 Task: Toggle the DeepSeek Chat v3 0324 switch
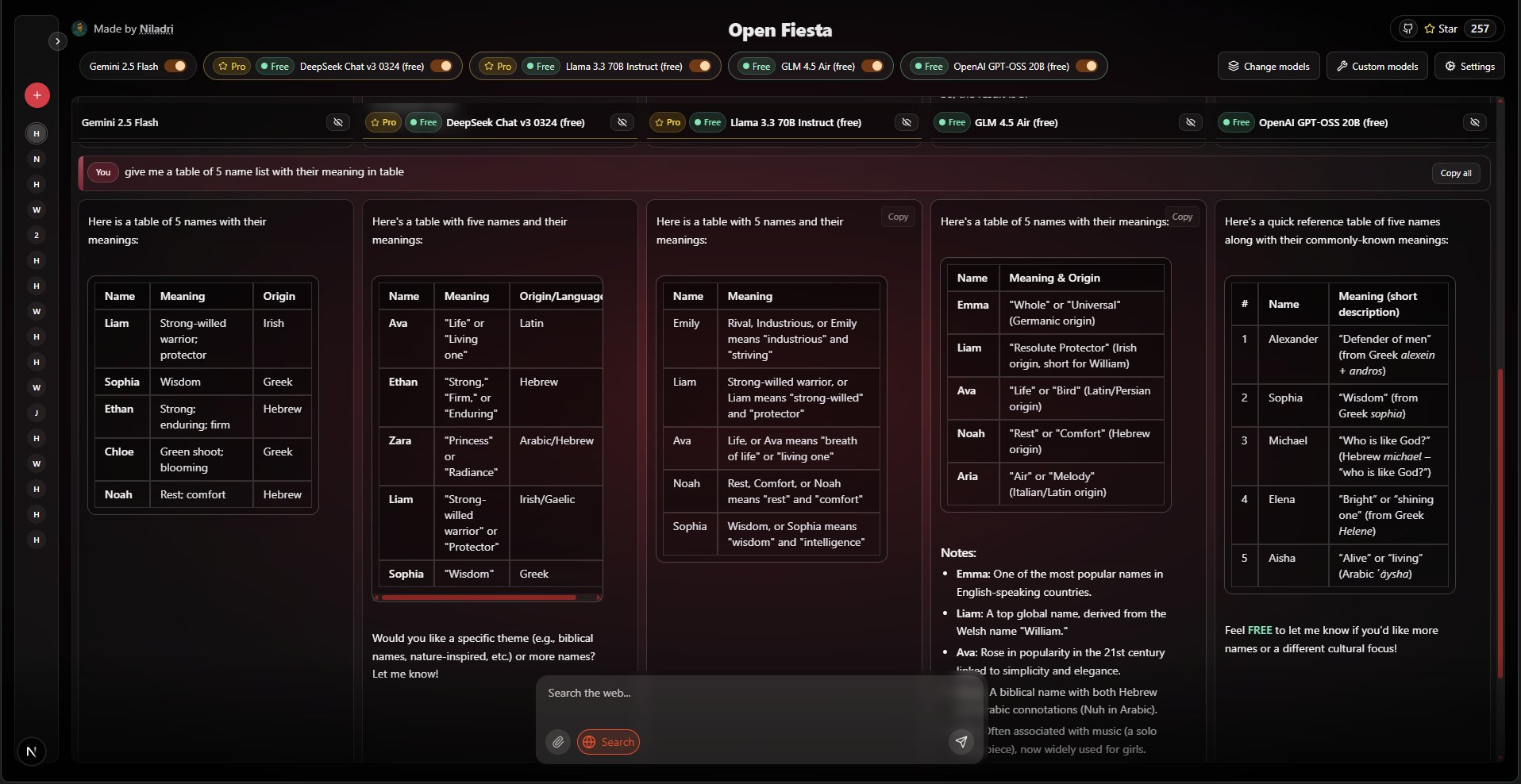441,66
